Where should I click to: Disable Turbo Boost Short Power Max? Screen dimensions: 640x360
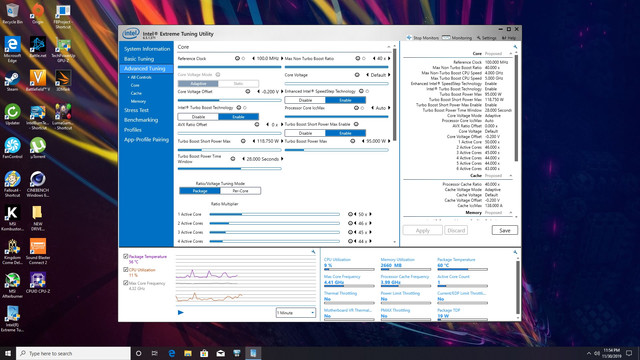coord(305,133)
